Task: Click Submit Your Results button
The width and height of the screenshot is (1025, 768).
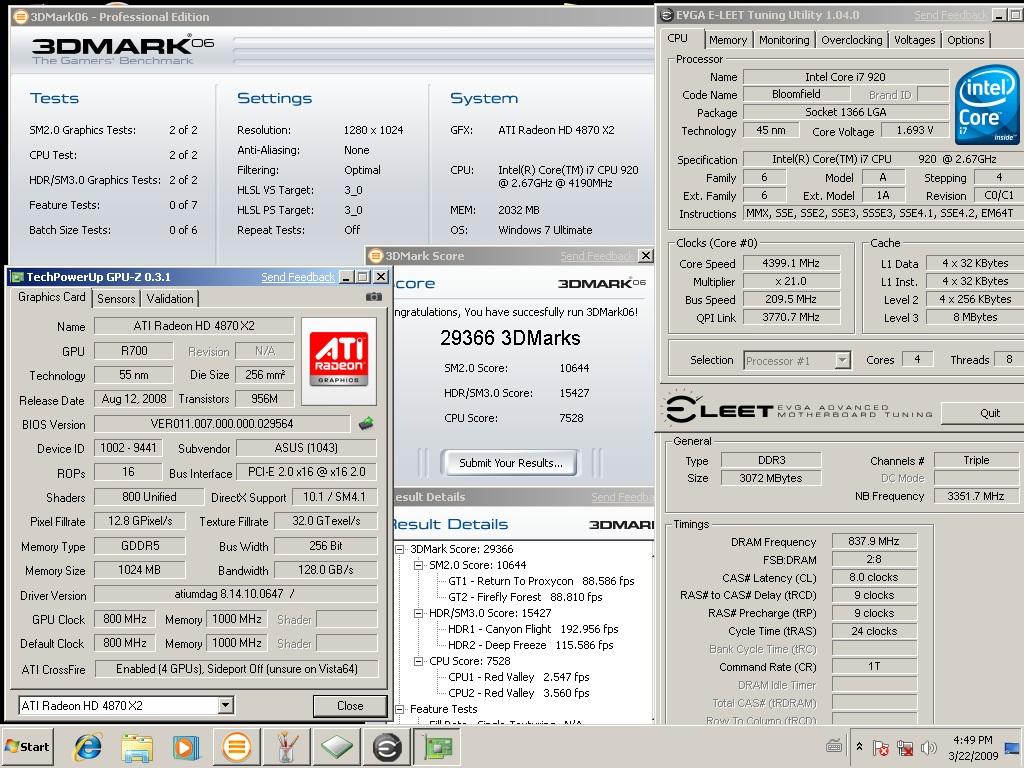Action: (511, 463)
